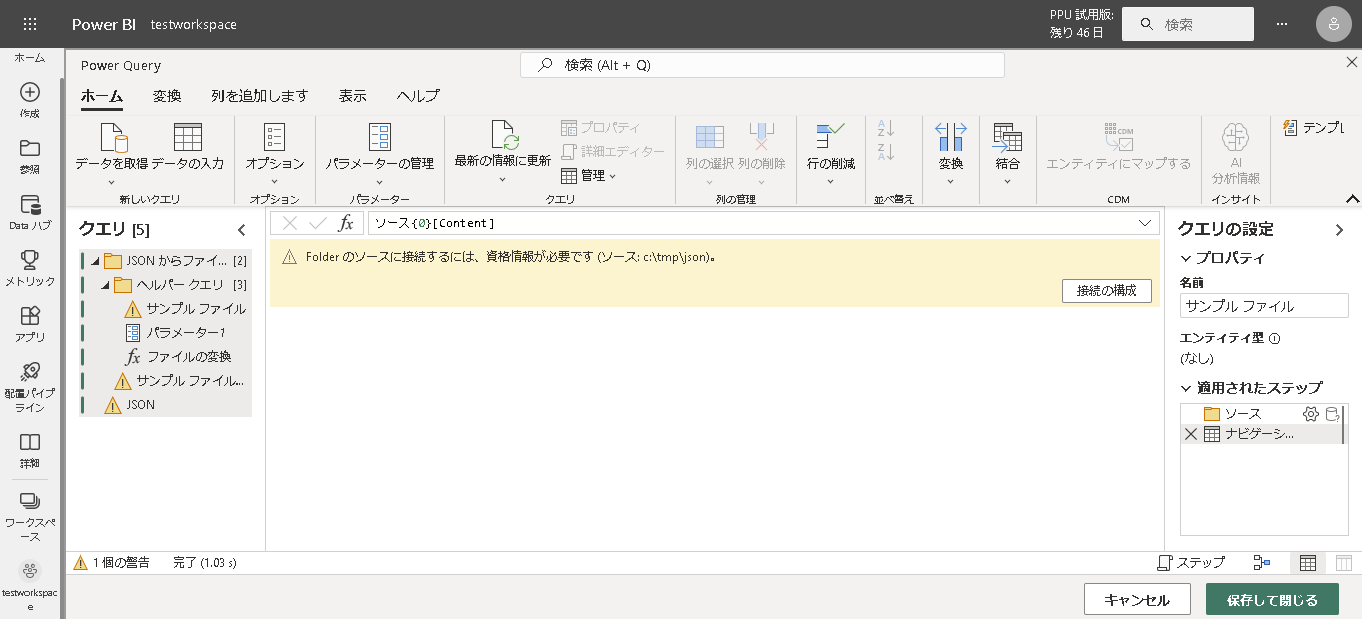This screenshot has width=1362, height=619.
Task: Click the 1 個の警告 status entry
Action: pos(112,563)
